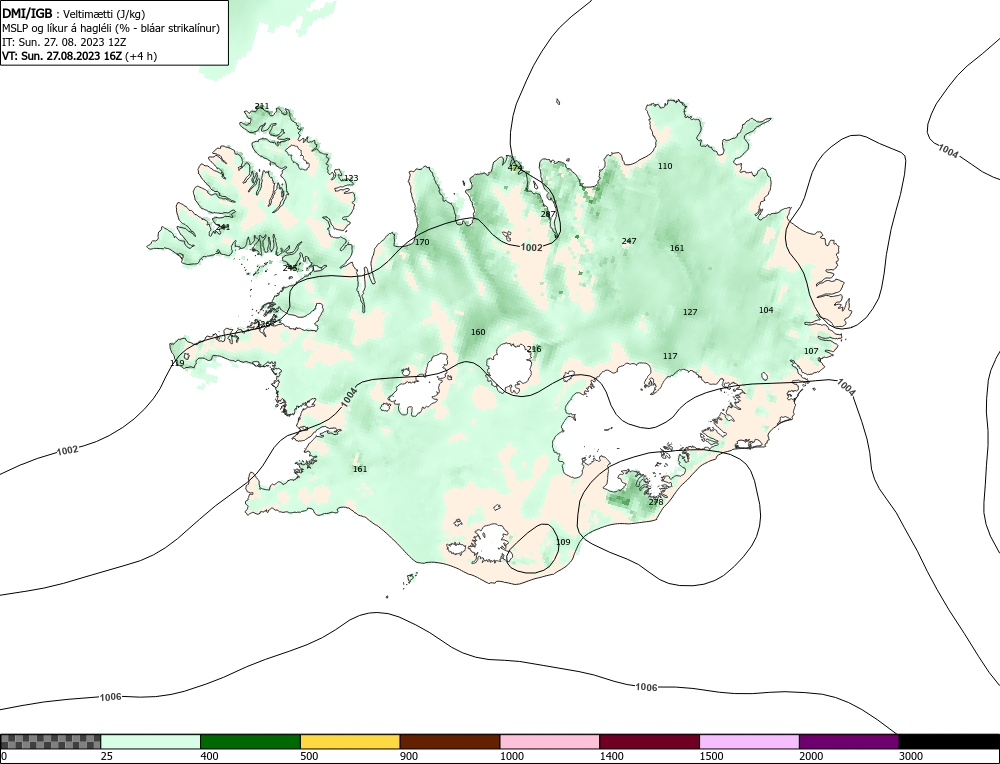The image size is (1000, 764).
Task: Click the yellow 500–900 legend swatch
Action: tap(350, 742)
